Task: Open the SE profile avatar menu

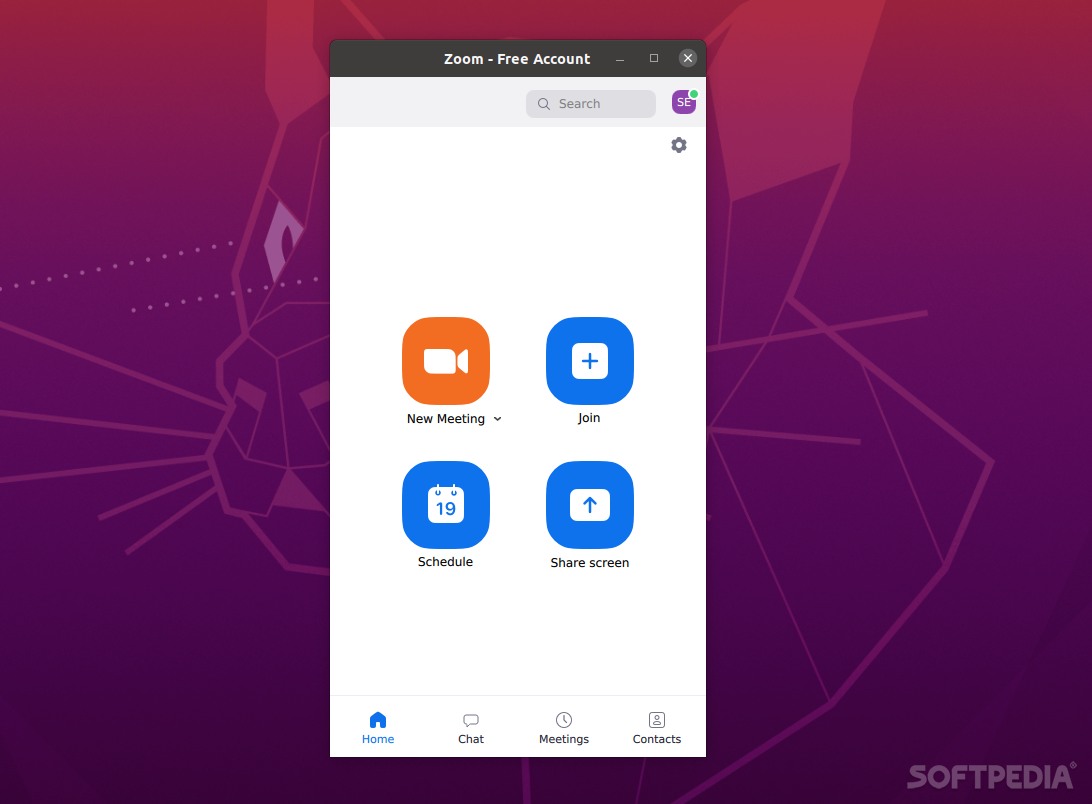Action: click(684, 102)
